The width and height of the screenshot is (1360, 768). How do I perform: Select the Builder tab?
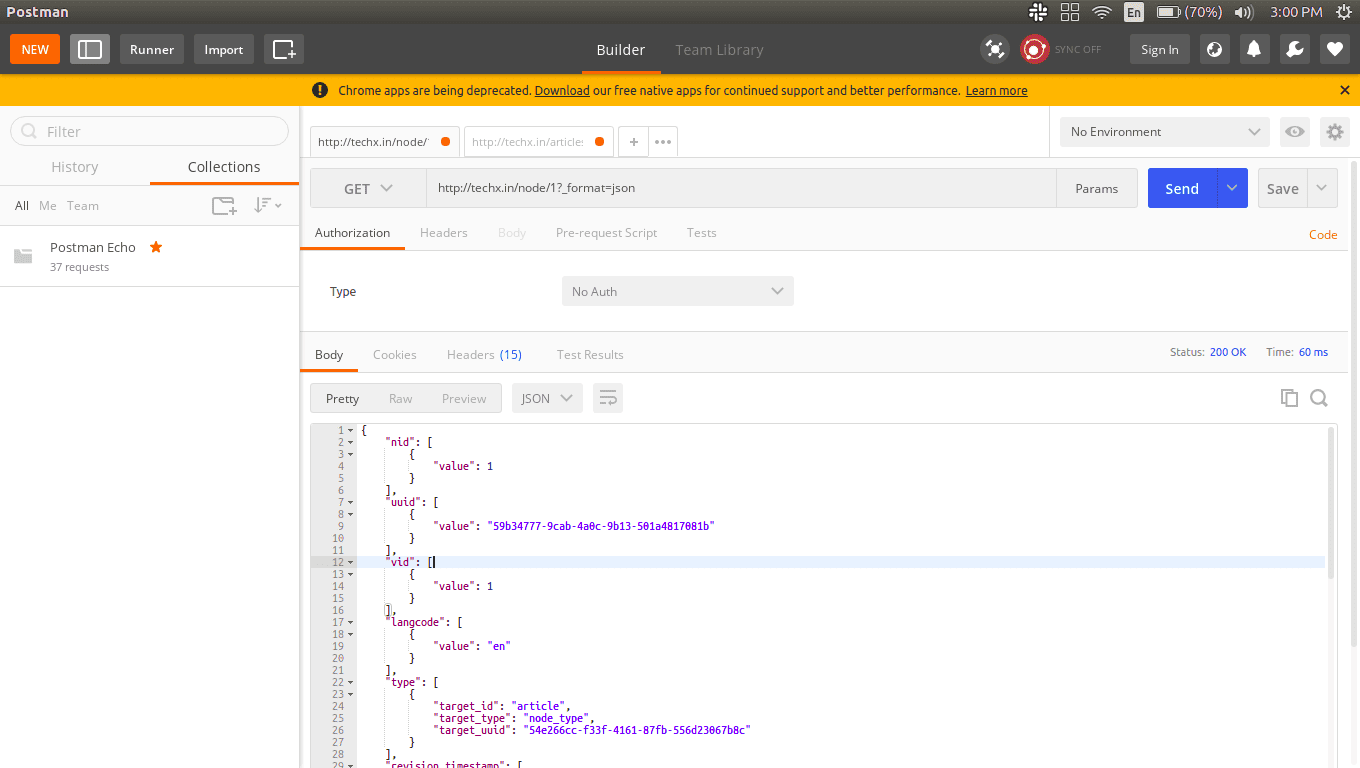[x=621, y=50]
